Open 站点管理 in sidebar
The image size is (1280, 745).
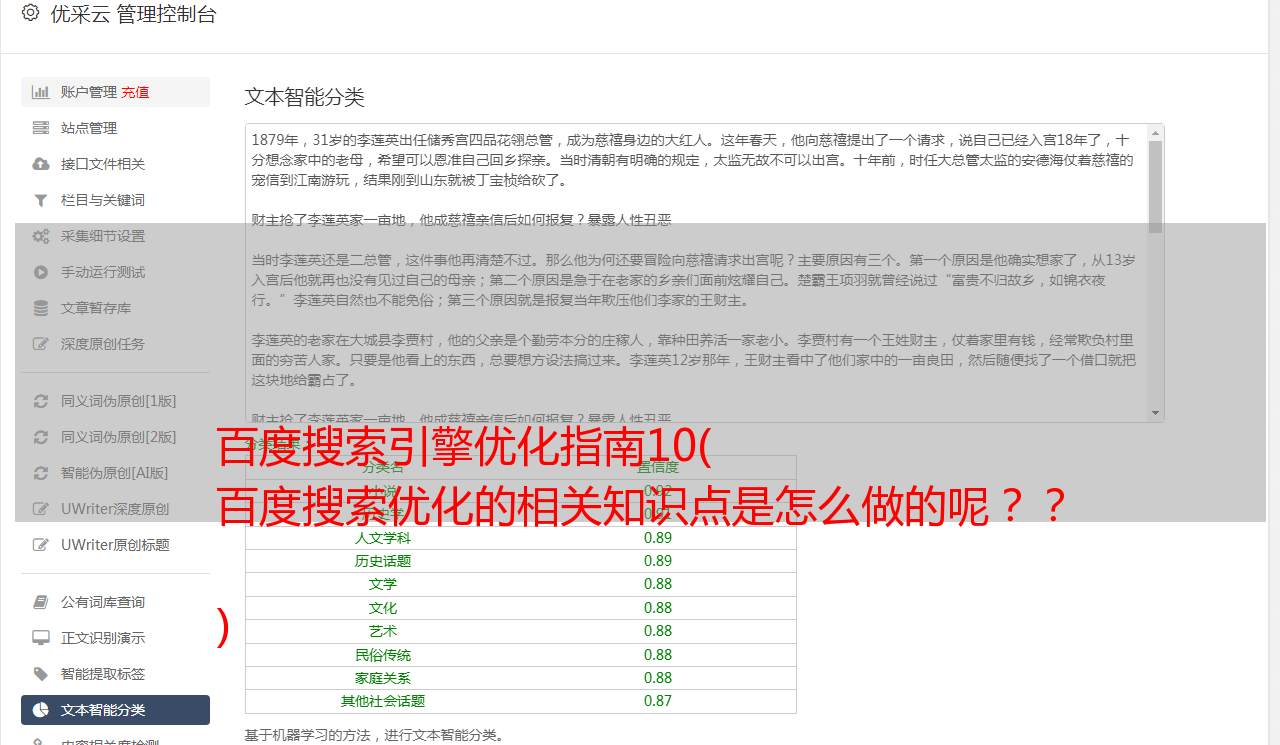(115, 128)
